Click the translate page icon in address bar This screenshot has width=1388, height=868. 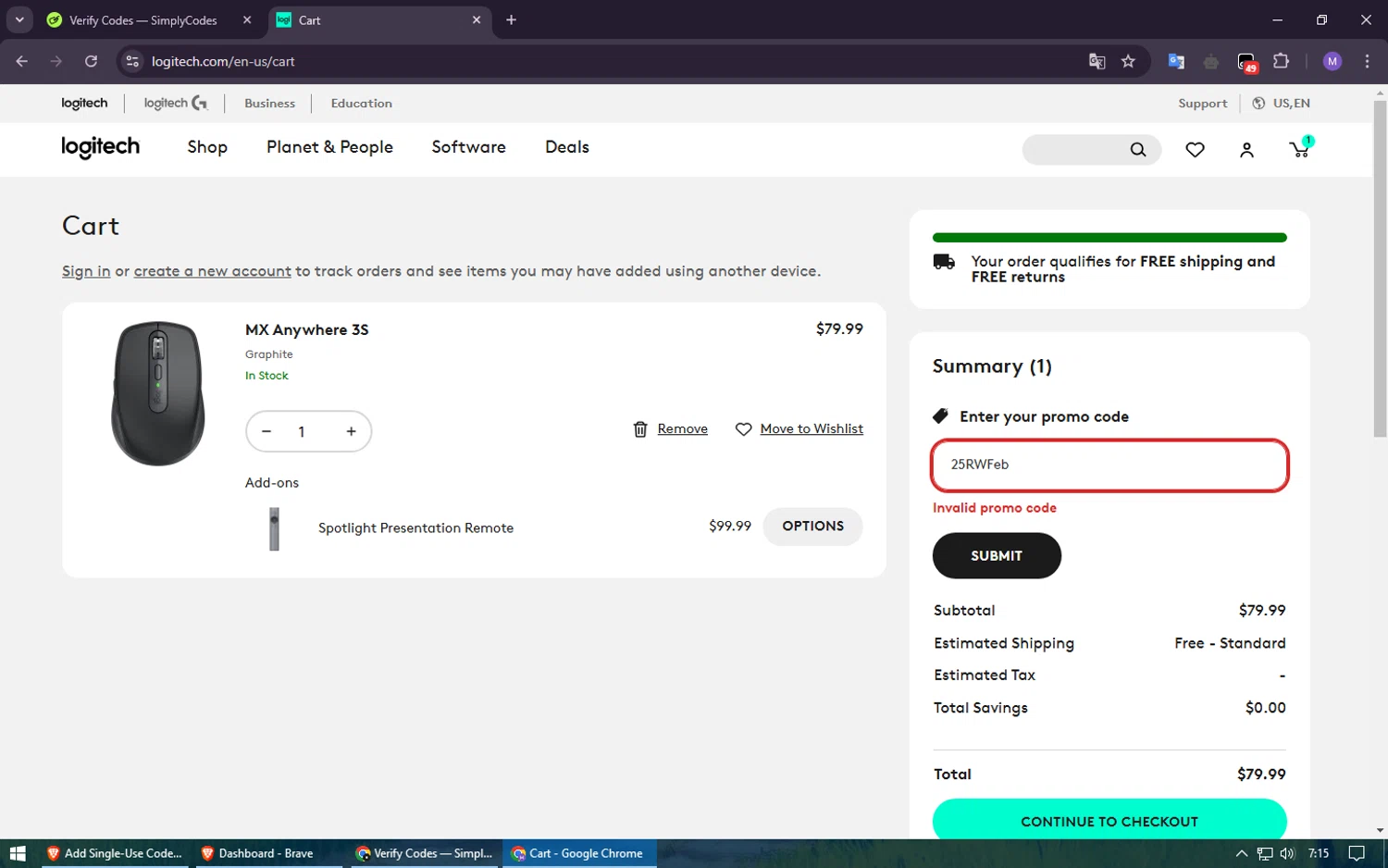(x=1097, y=61)
